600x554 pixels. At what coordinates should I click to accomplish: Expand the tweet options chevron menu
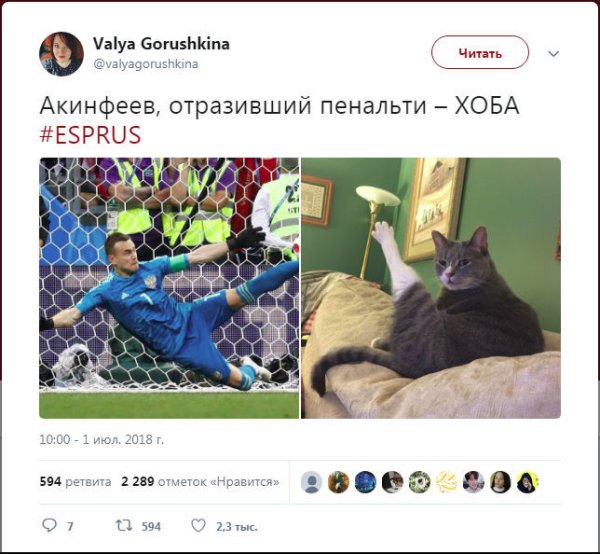pos(553,54)
